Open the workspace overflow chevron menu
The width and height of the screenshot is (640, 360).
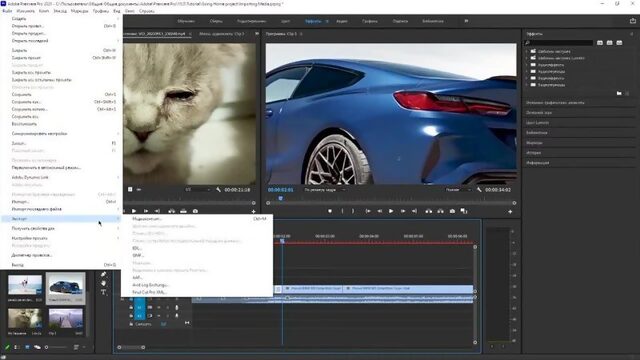pyautogui.click(x=466, y=21)
